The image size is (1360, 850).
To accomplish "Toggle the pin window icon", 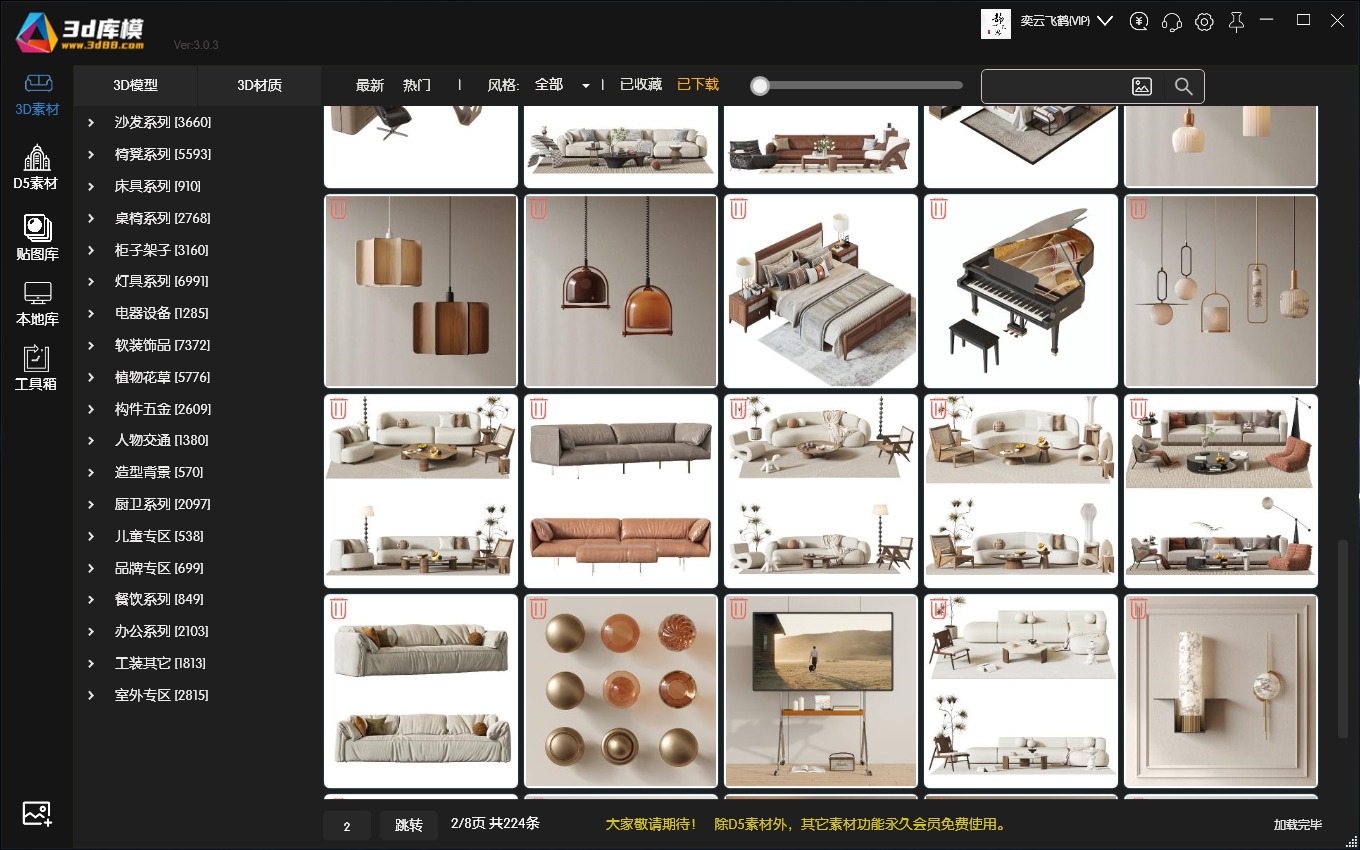I will [1237, 22].
